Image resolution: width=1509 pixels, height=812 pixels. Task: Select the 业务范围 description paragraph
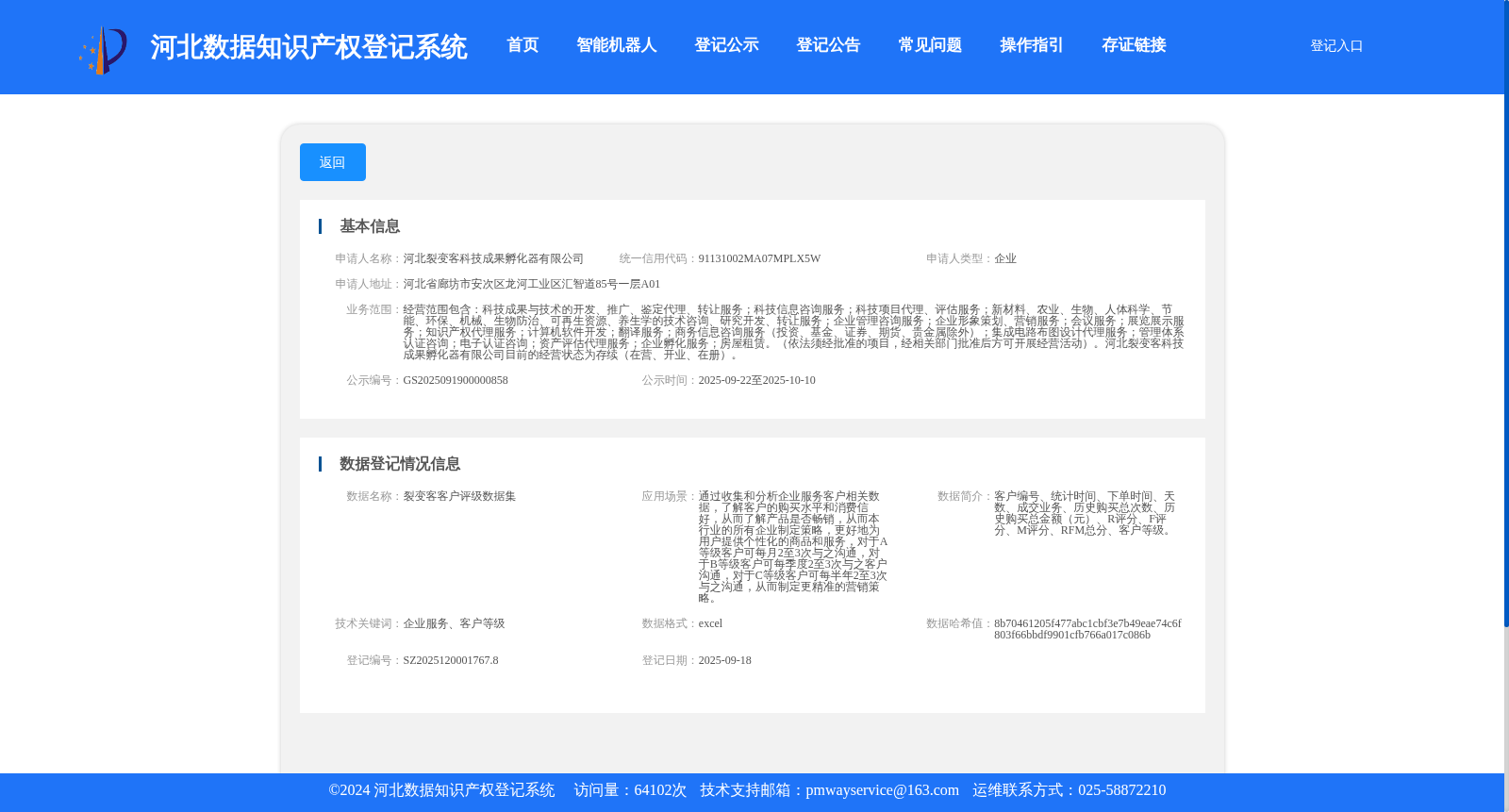pyautogui.click(x=793, y=332)
